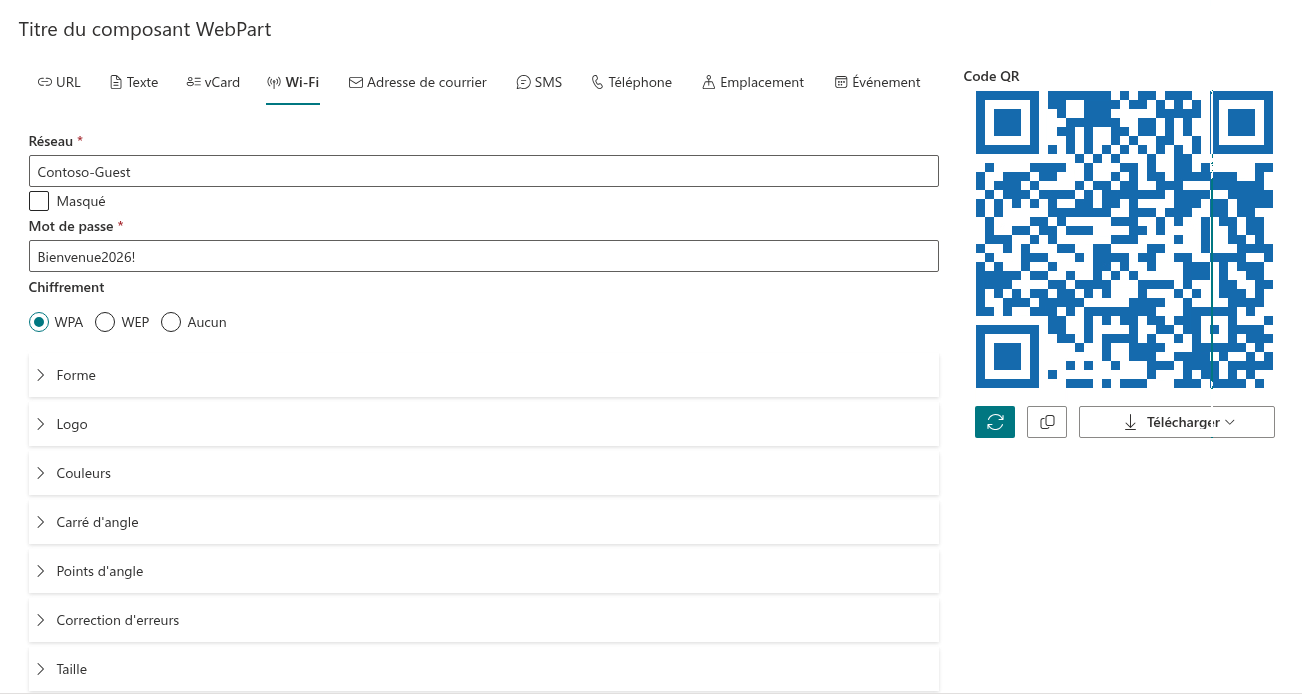1302x694 pixels.
Task: Expand the Correction d'erreurs section
Action: pos(484,620)
